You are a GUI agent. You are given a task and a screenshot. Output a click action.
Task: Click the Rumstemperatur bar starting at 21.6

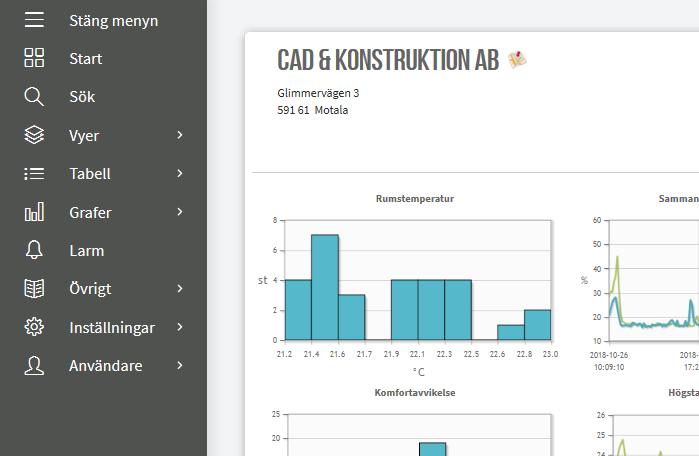[351, 317]
